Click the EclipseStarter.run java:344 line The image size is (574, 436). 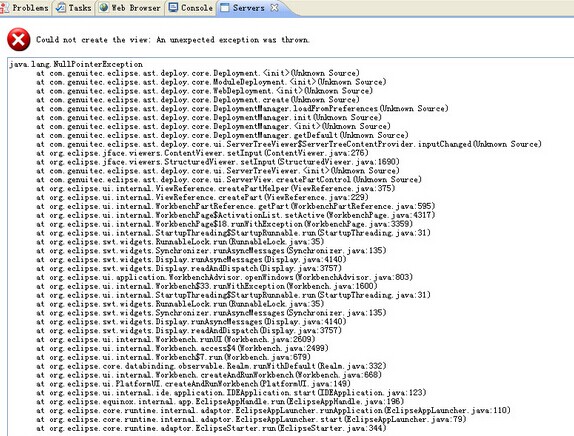pyautogui.click(x=211, y=428)
